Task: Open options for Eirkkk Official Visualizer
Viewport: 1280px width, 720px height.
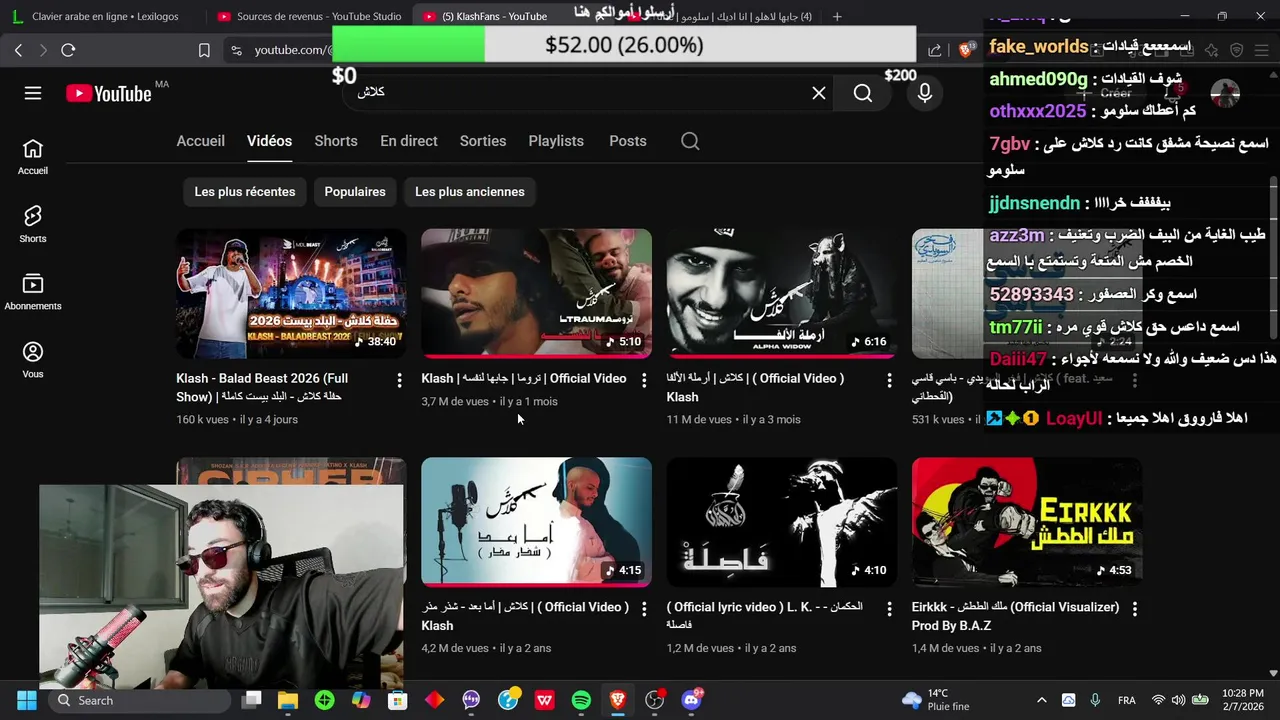Action: point(1134,608)
